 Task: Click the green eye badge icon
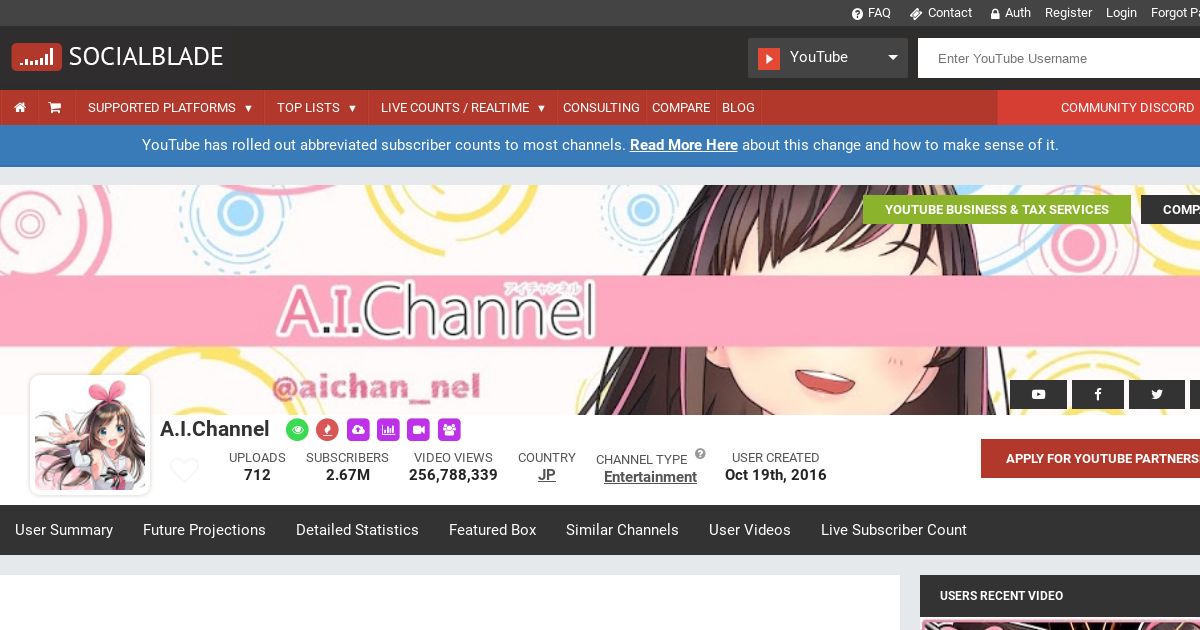click(x=297, y=429)
